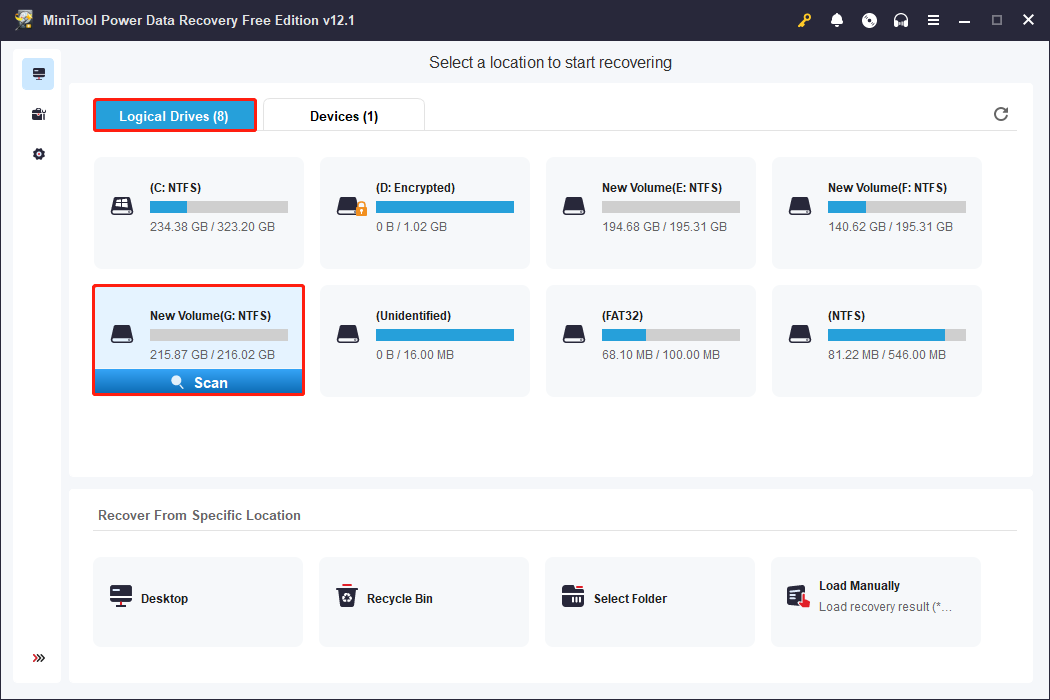Open the toolbox utilities icon in sidebar

[38, 114]
